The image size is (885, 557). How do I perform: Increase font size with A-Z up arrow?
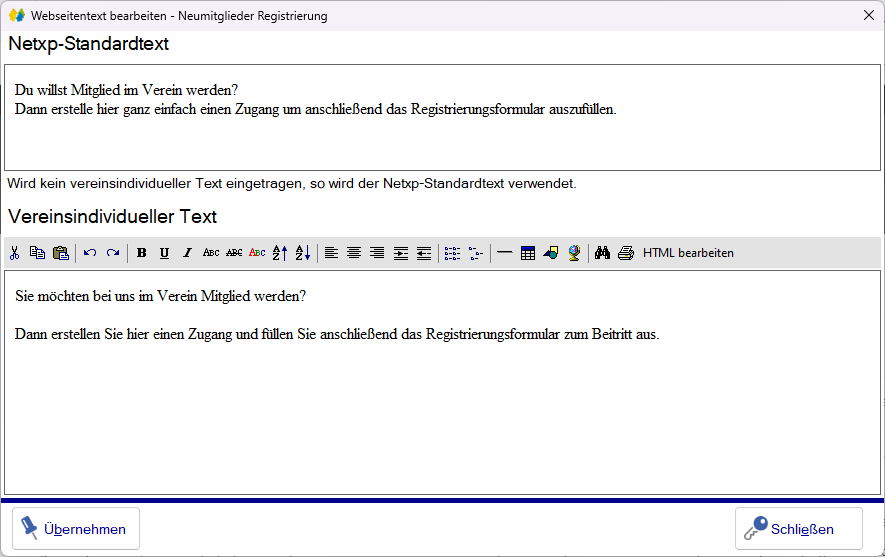(280, 253)
